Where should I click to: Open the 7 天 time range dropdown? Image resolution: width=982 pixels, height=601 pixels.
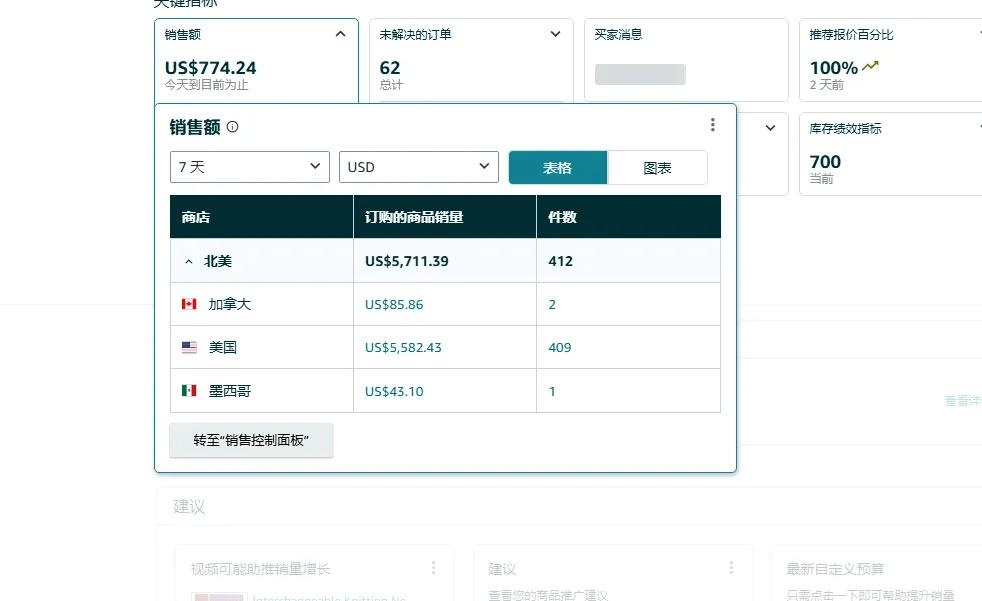click(250, 167)
